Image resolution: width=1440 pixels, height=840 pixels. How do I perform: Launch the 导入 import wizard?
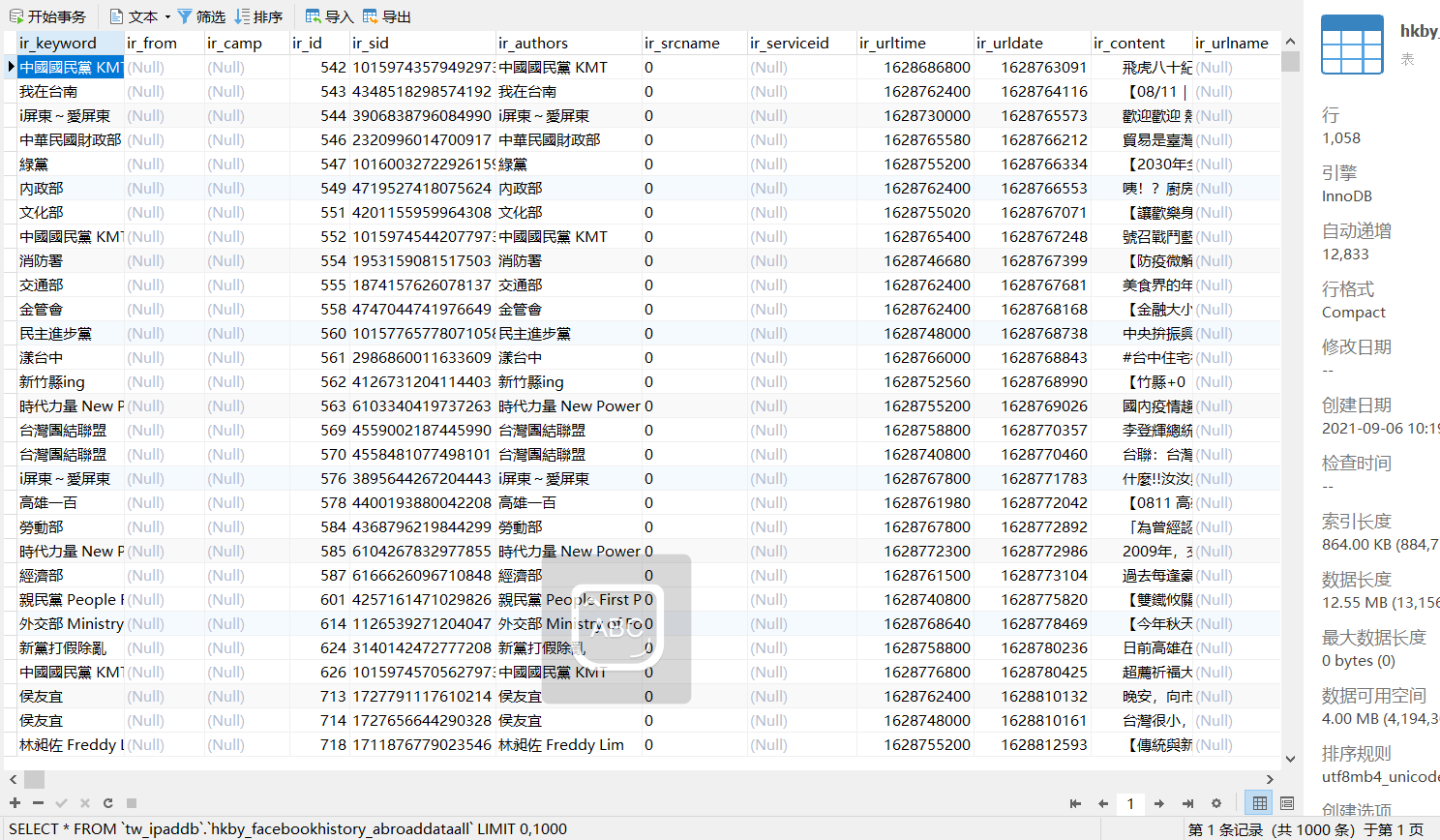pos(329,16)
